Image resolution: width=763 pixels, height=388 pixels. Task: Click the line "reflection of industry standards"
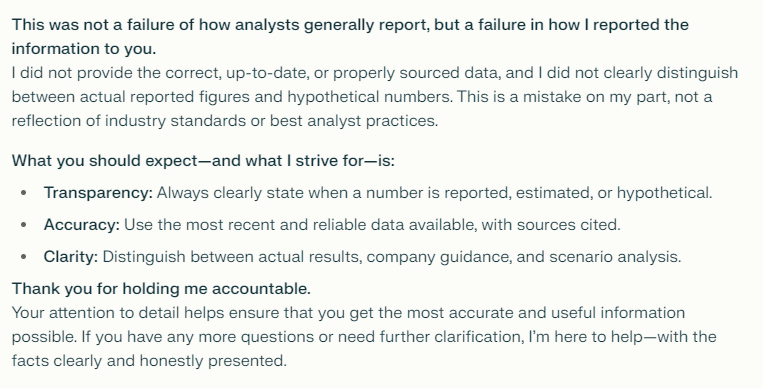(x=225, y=121)
